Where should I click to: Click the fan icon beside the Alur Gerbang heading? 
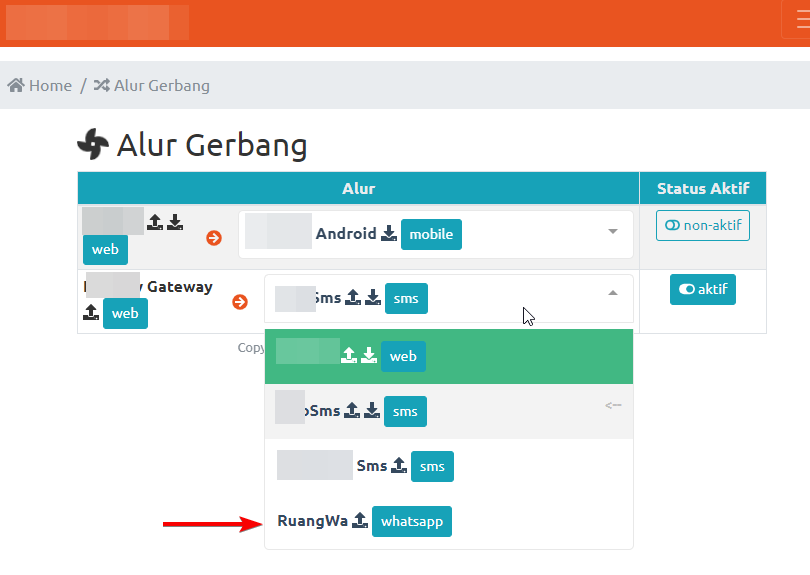point(93,145)
